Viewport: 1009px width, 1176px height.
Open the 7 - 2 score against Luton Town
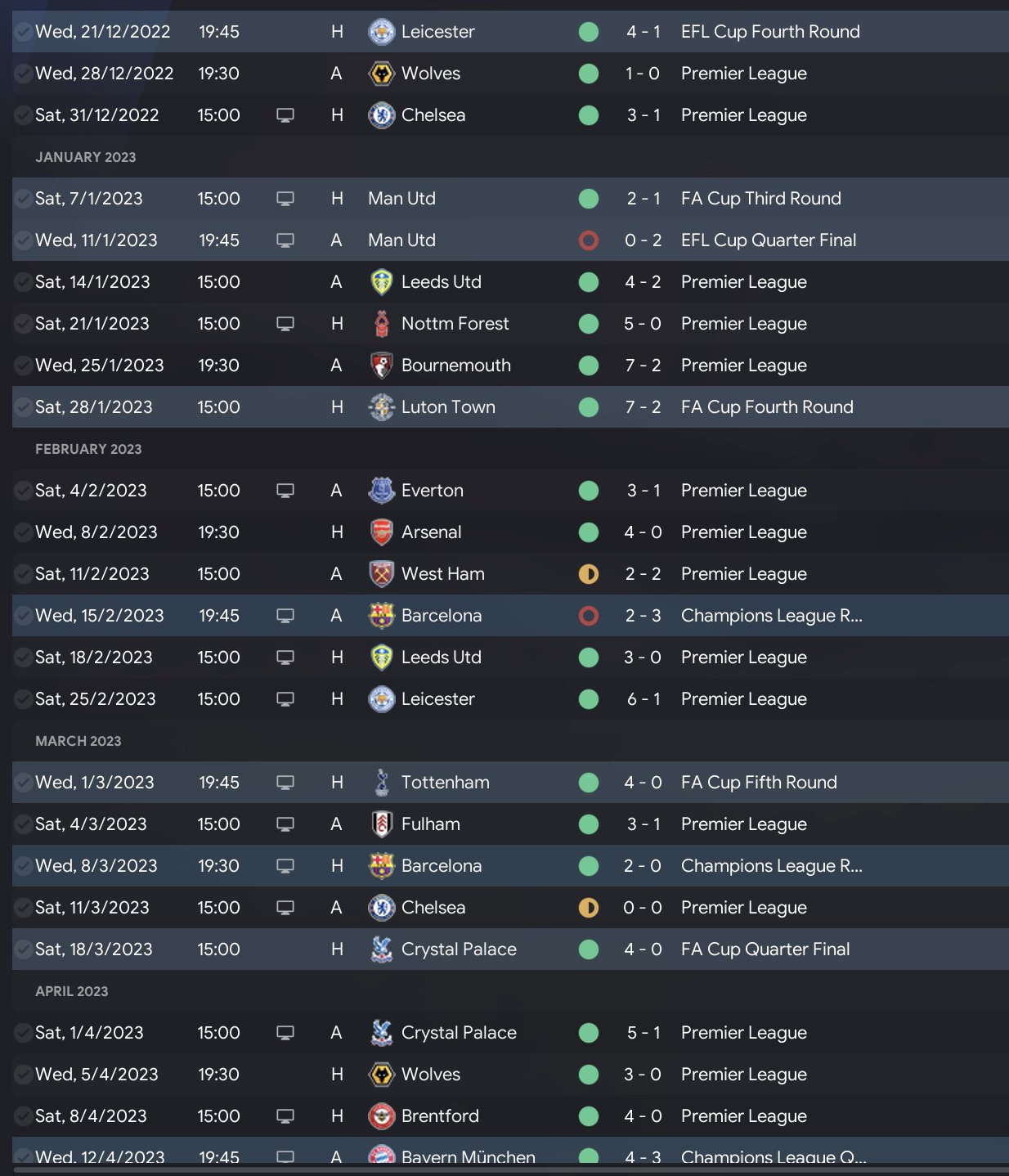pos(643,407)
